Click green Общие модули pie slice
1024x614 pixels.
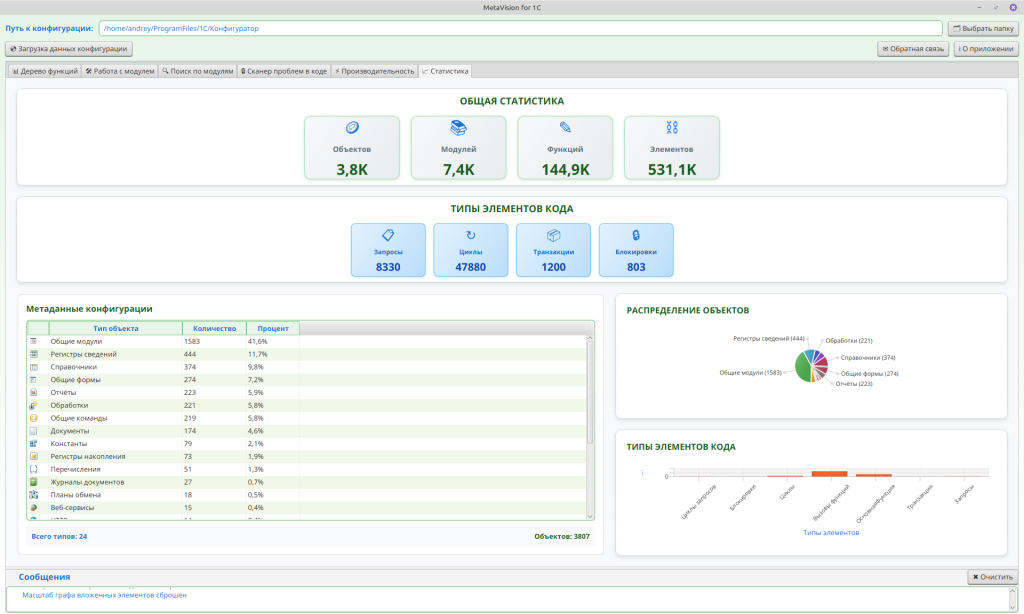click(801, 367)
